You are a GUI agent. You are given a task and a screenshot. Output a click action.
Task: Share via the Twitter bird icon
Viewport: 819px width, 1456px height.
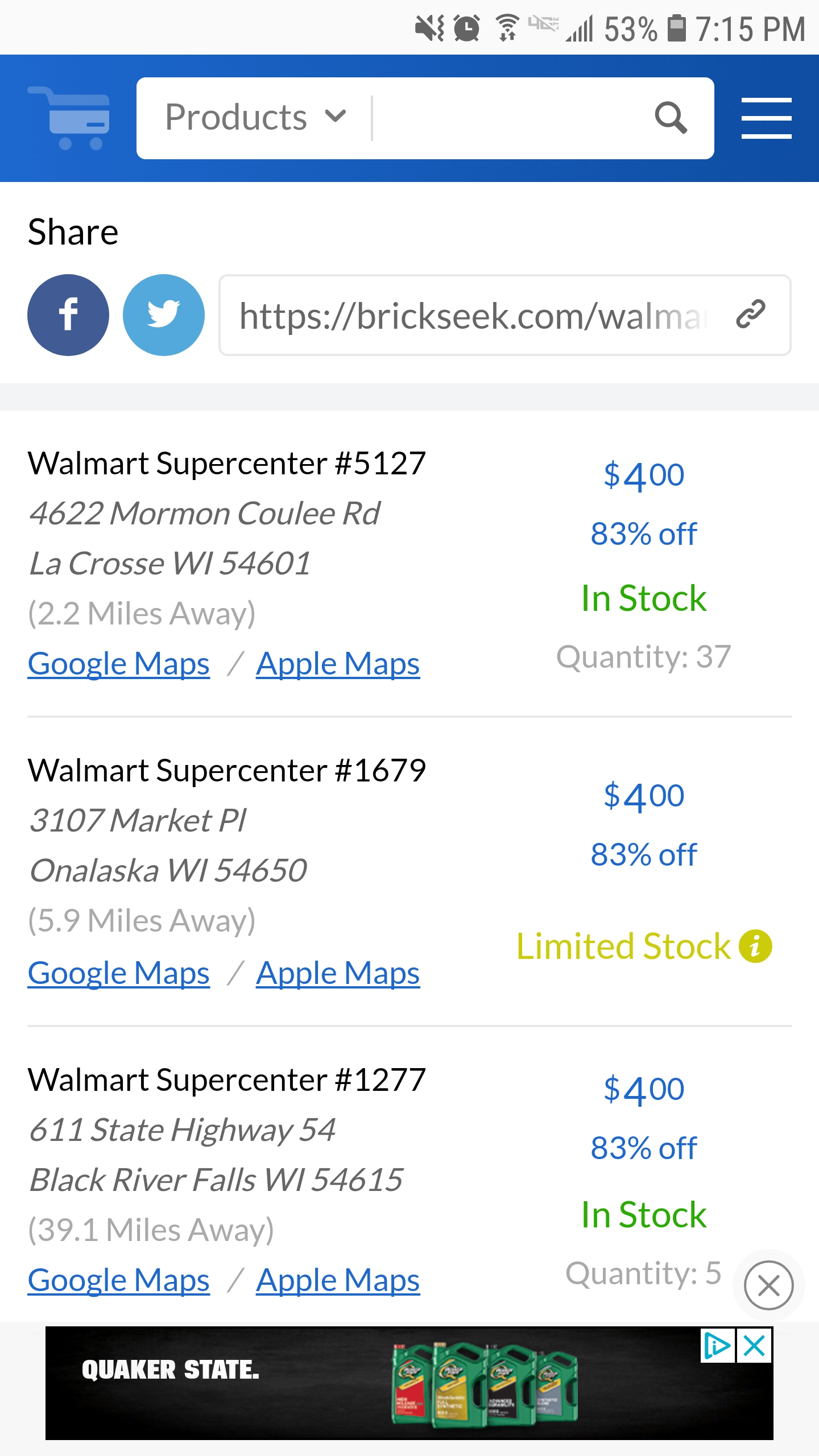point(164,315)
